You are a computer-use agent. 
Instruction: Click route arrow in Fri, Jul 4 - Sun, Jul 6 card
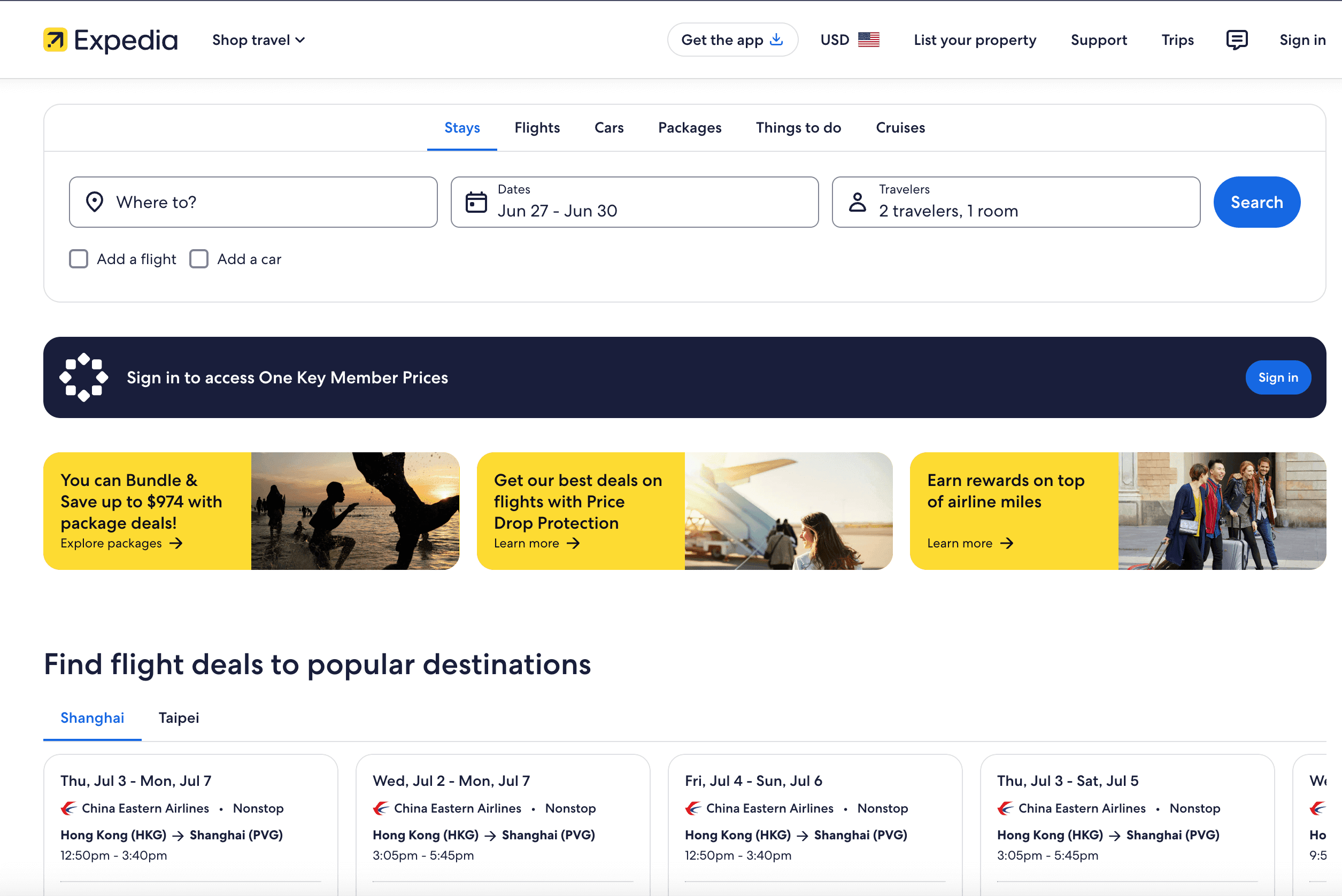pos(803,836)
